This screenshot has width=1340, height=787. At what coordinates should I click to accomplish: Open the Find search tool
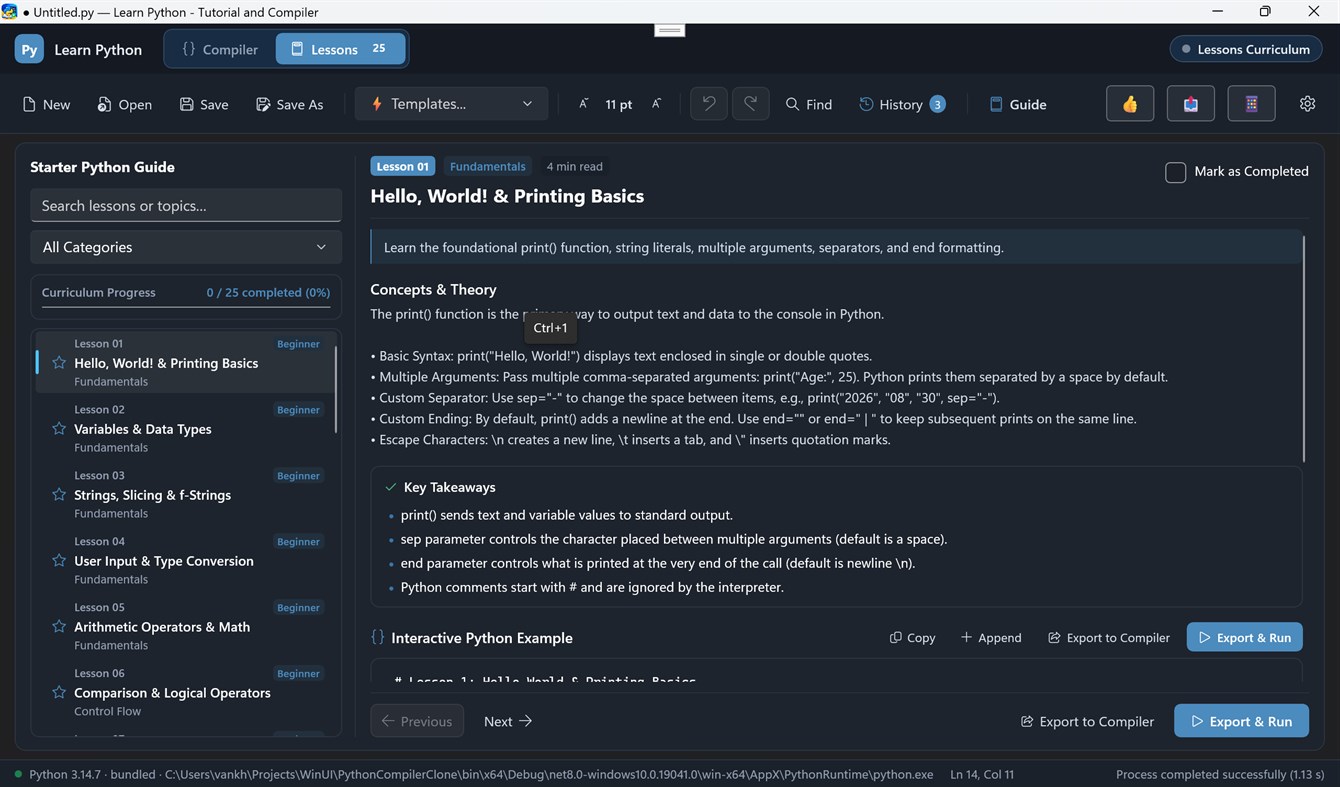[x=809, y=104]
